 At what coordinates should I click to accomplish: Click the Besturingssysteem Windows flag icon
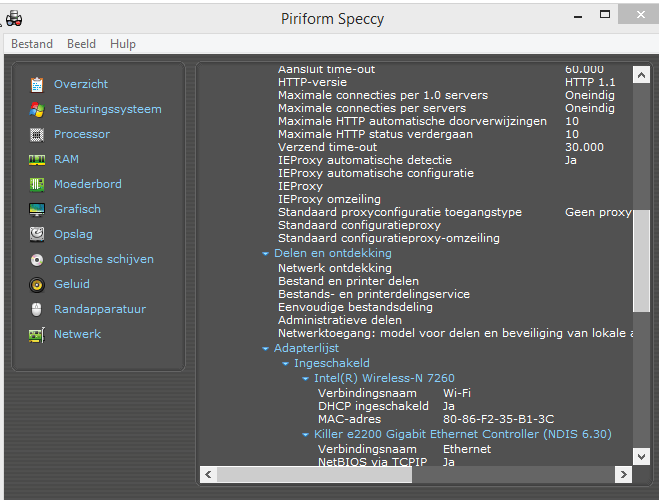click(x=37, y=109)
